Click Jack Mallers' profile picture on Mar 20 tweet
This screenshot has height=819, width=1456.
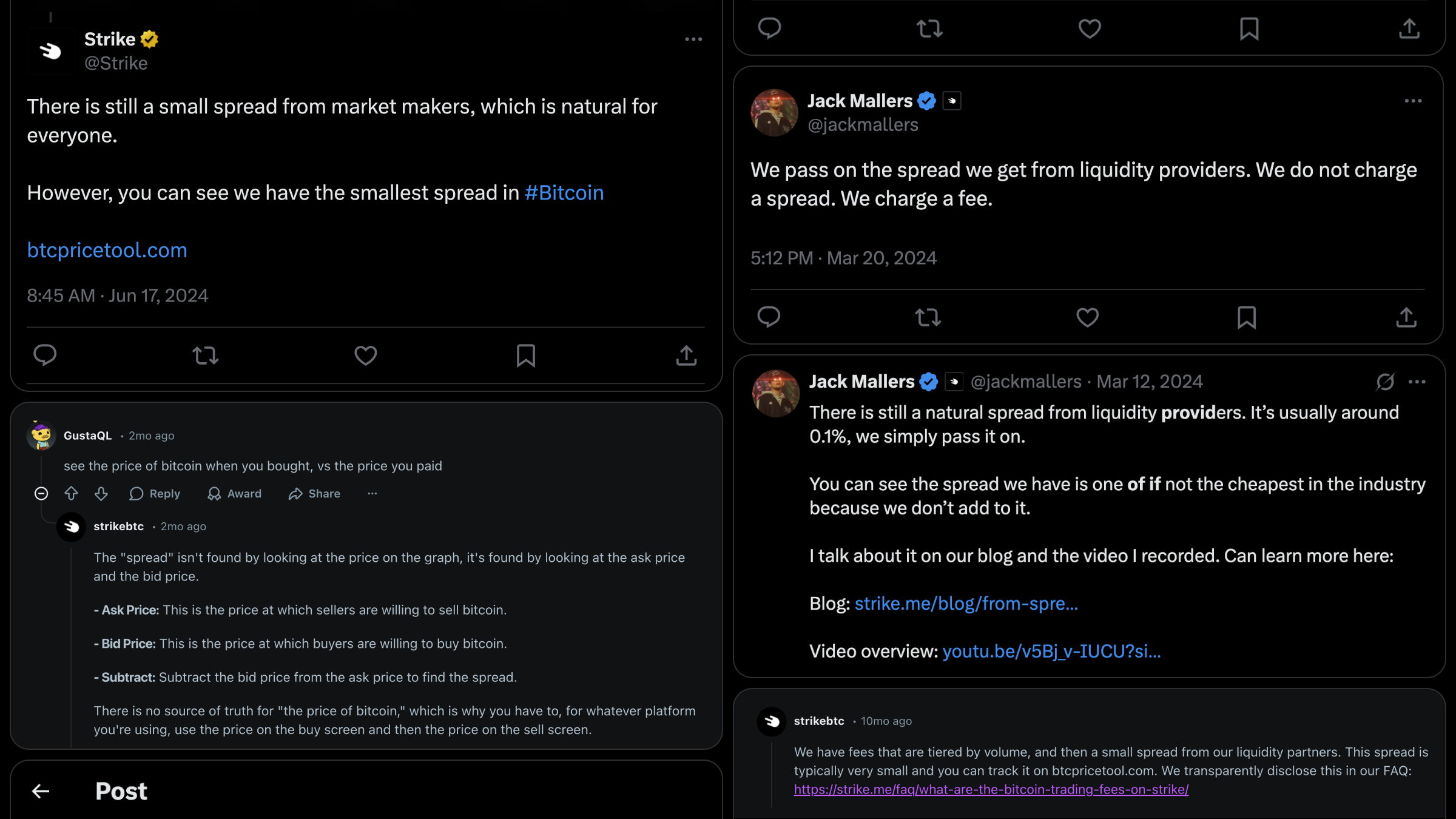click(774, 113)
